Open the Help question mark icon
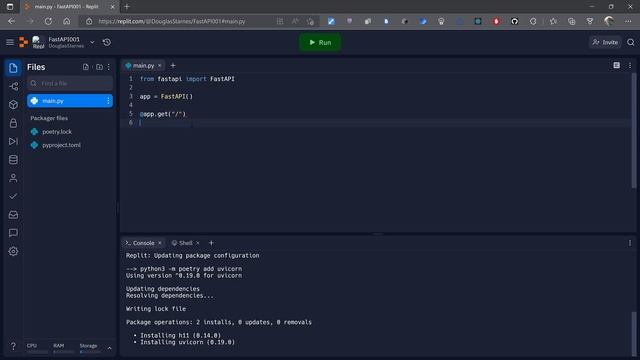The width and height of the screenshot is (640, 360). (x=13, y=347)
